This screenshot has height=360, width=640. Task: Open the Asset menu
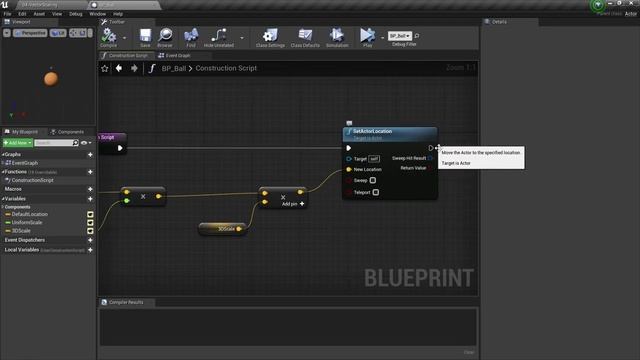tap(39, 14)
